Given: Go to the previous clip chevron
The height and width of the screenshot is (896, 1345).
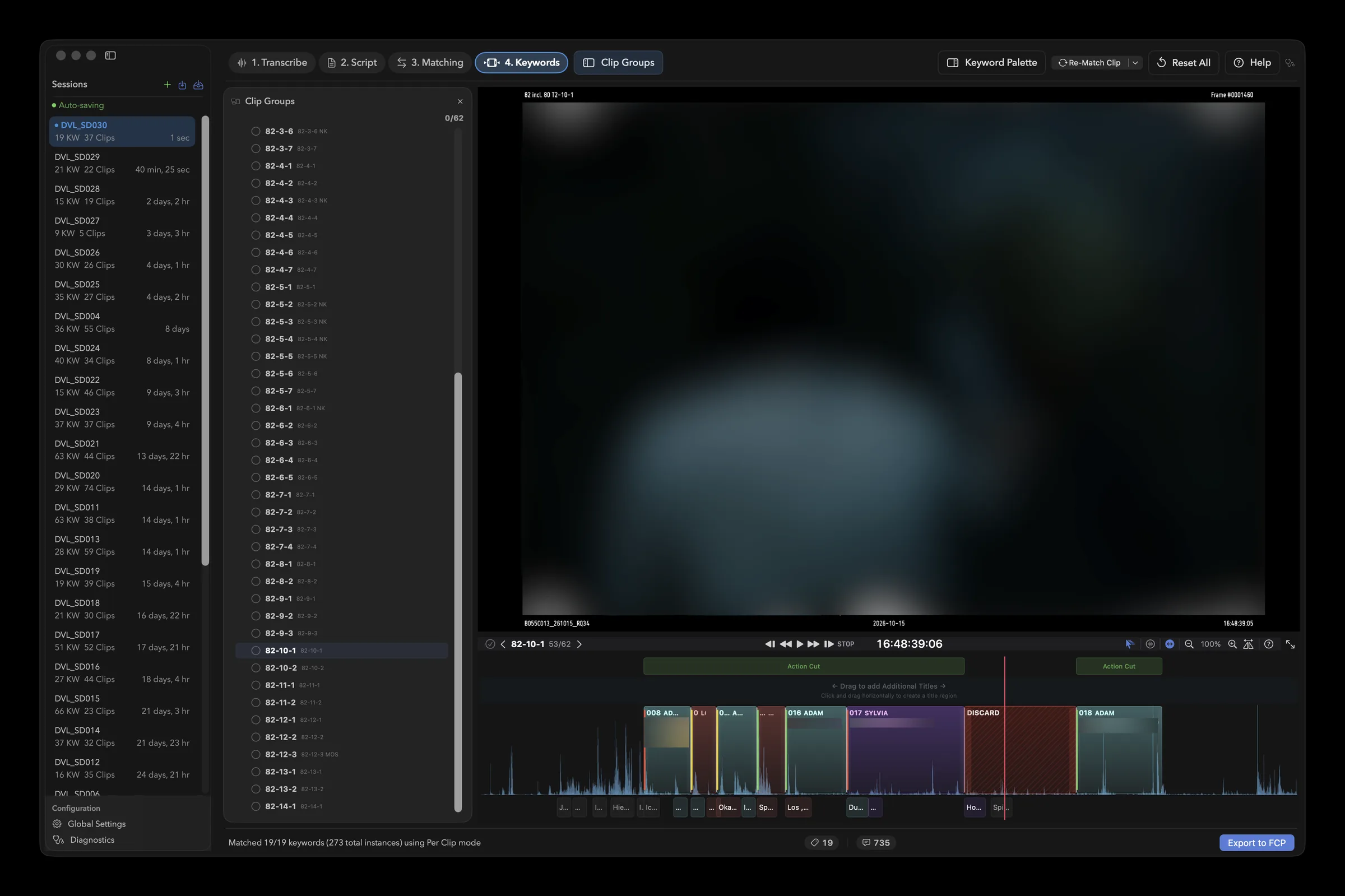Looking at the screenshot, I should coord(503,644).
